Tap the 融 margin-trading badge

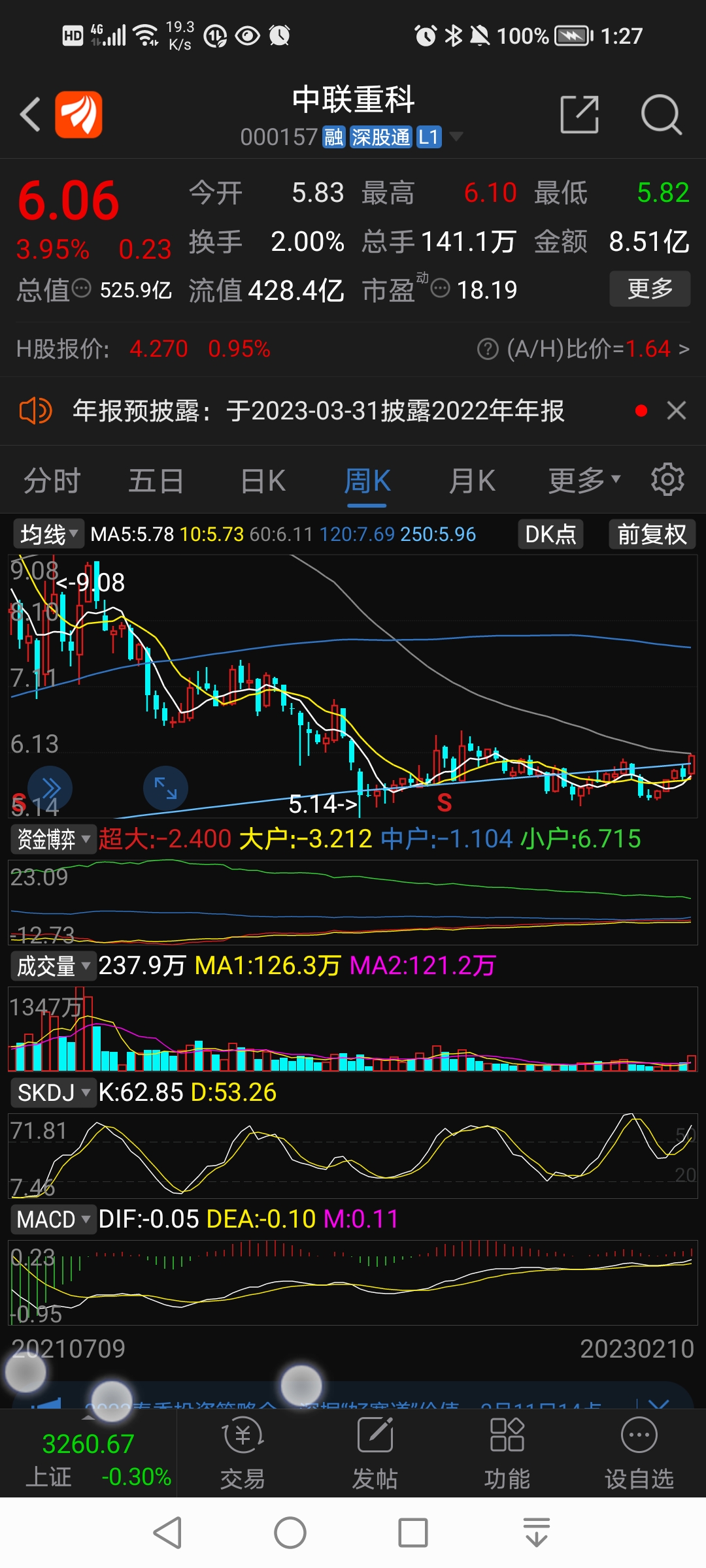coord(334,137)
